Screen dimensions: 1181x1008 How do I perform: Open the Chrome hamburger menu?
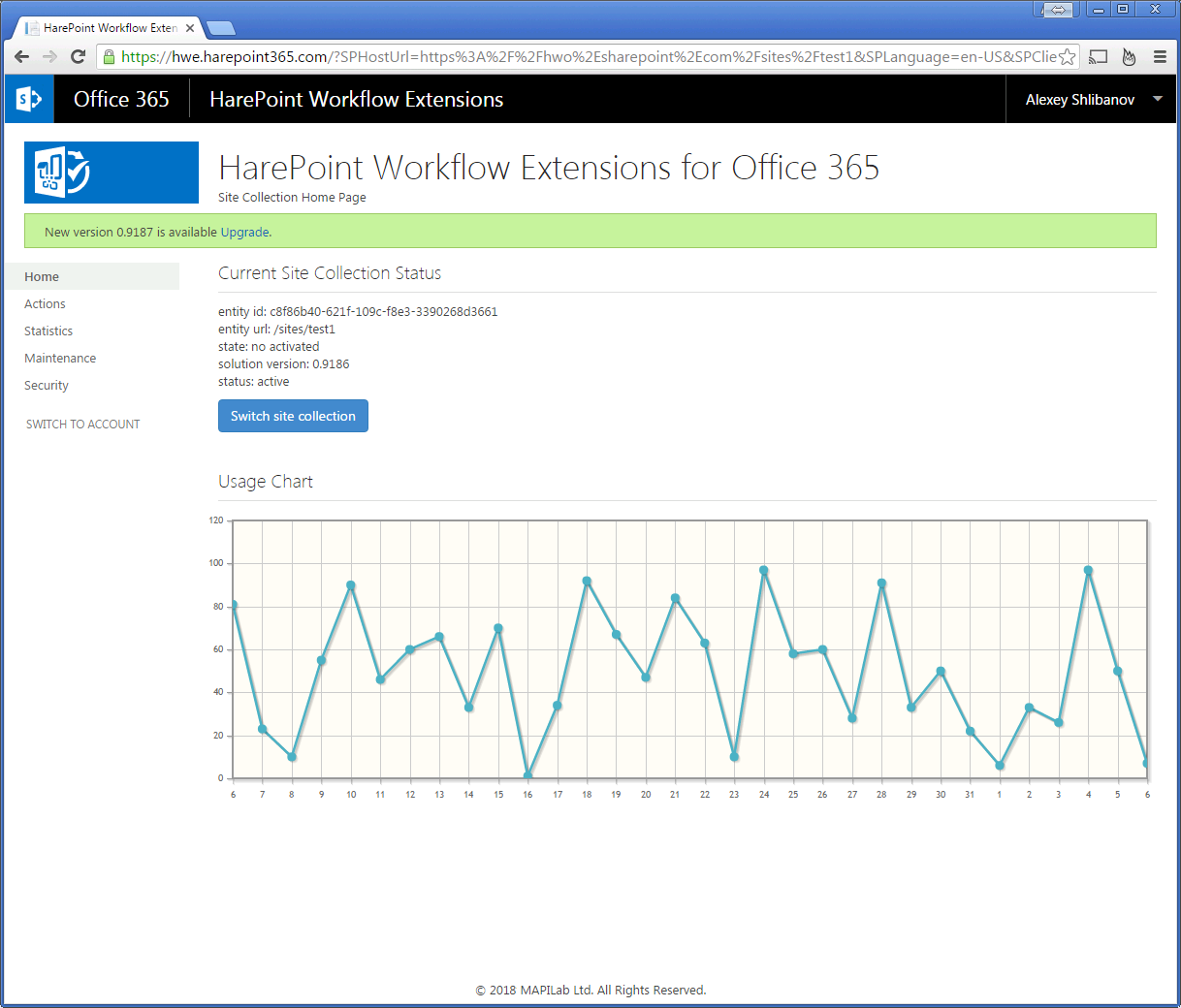[1160, 57]
